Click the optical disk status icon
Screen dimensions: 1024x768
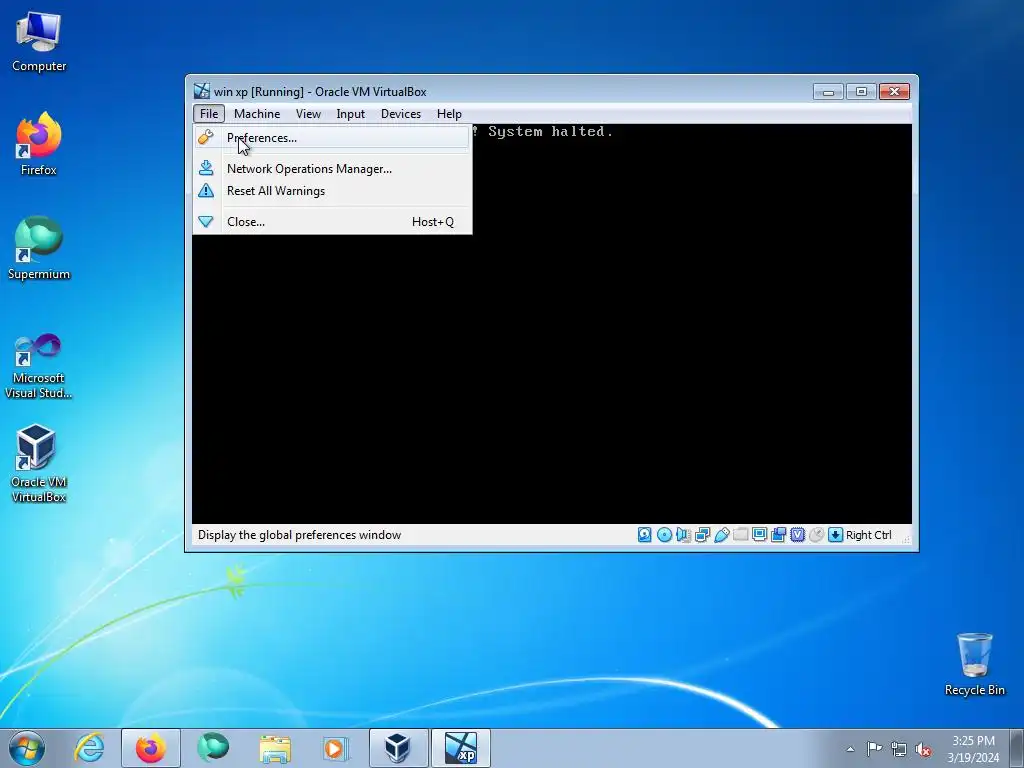pos(664,535)
